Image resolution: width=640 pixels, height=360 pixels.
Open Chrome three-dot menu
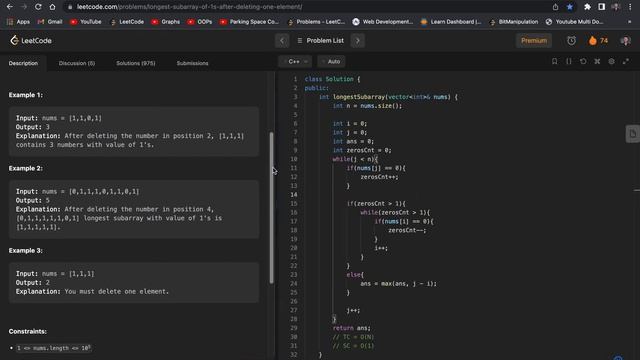click(x=631, y=7)
